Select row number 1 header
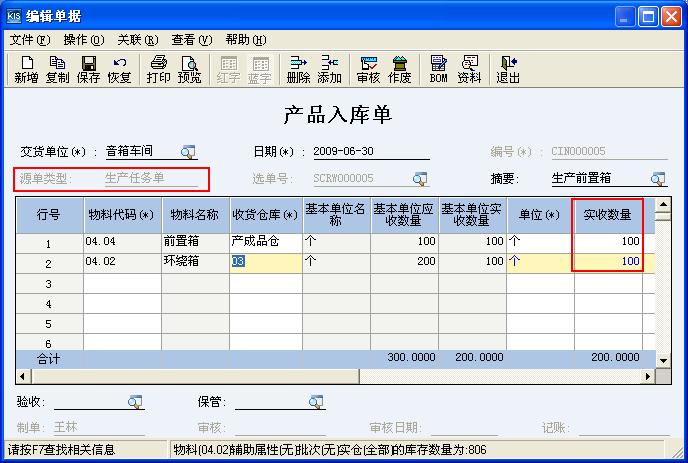The height and width of the screenshot is (463, 688). [x=49, y=244]
